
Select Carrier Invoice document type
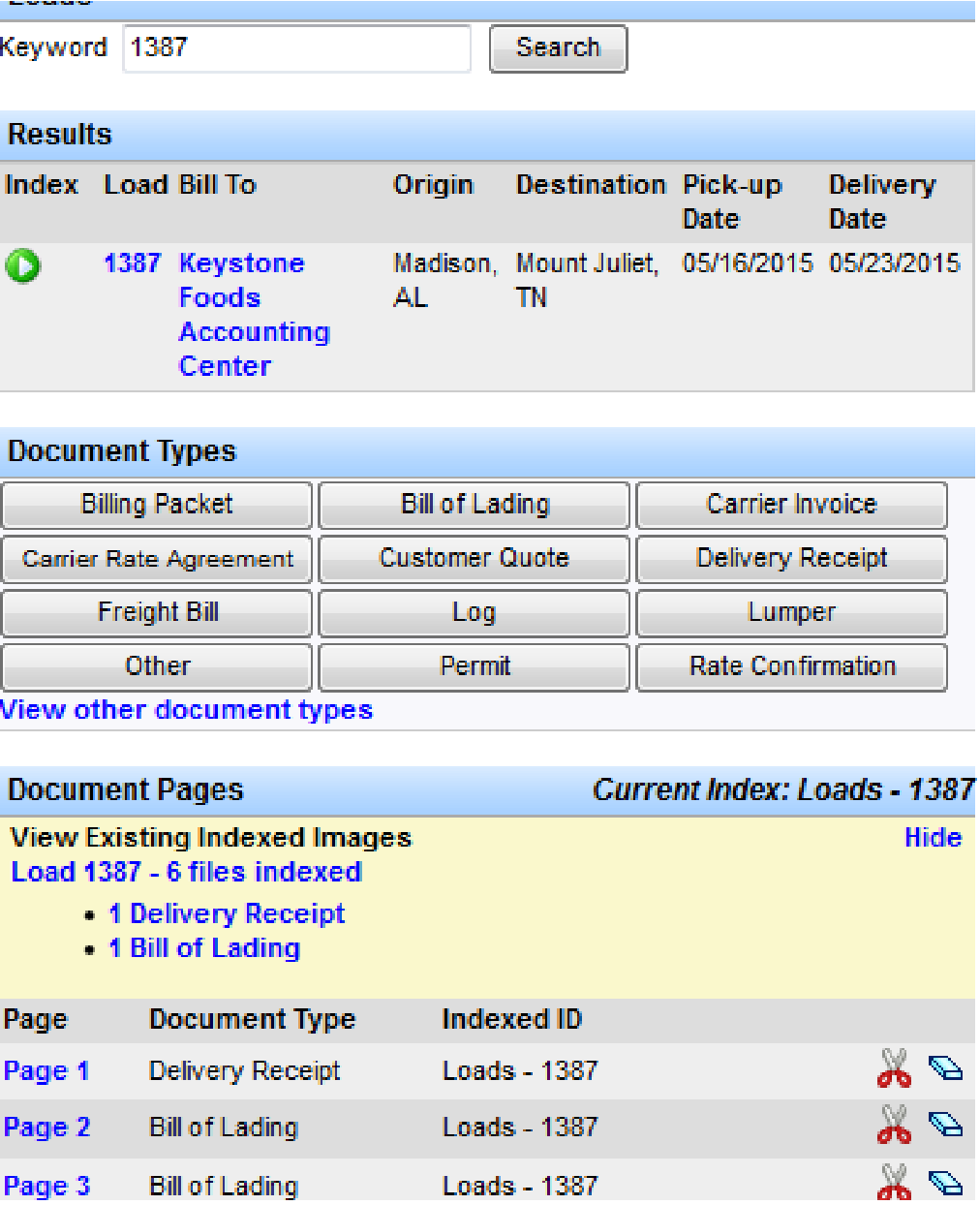[x=791, y=505]
